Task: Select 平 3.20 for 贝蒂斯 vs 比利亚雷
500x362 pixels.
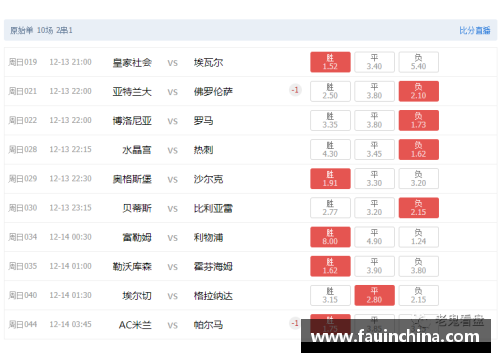Action: [x=374, y=208]
